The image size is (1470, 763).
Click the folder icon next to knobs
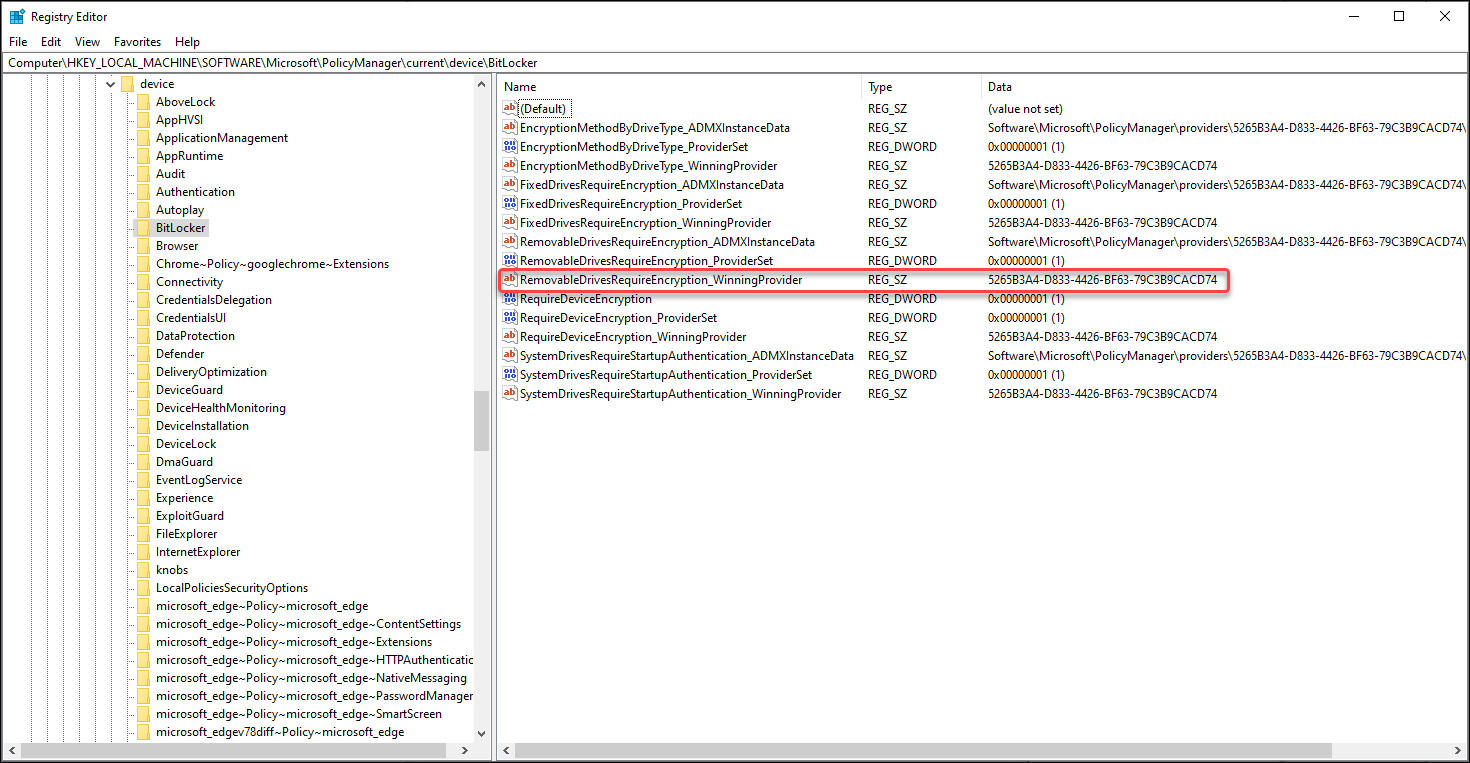(x=143, y=569)
